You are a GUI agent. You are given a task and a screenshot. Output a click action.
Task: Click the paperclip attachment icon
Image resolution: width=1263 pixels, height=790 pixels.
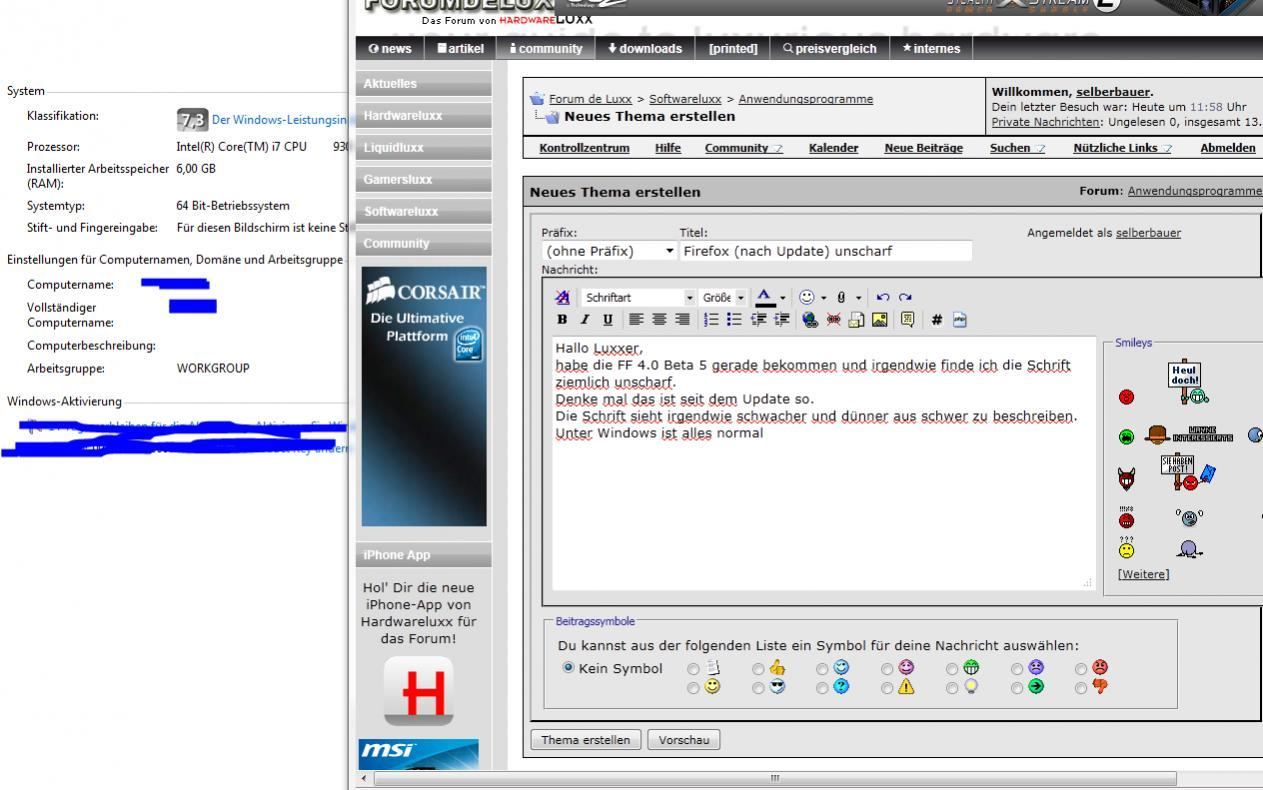click(x=841, y=298)
